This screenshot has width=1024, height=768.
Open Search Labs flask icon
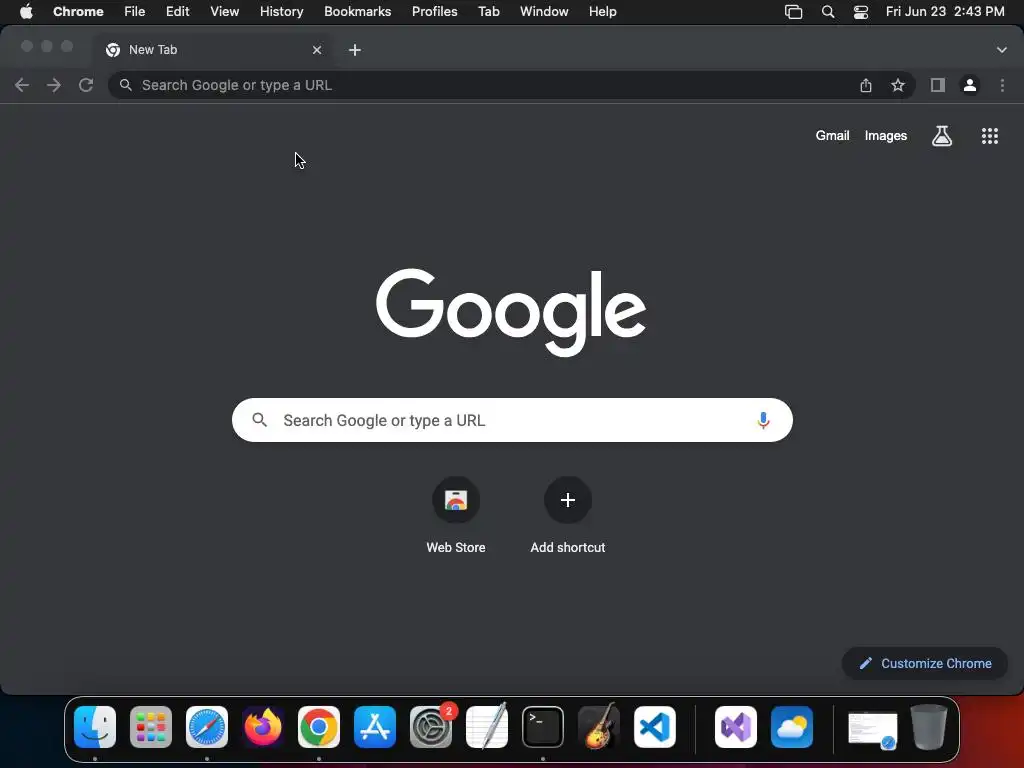[x=941, y=136]
